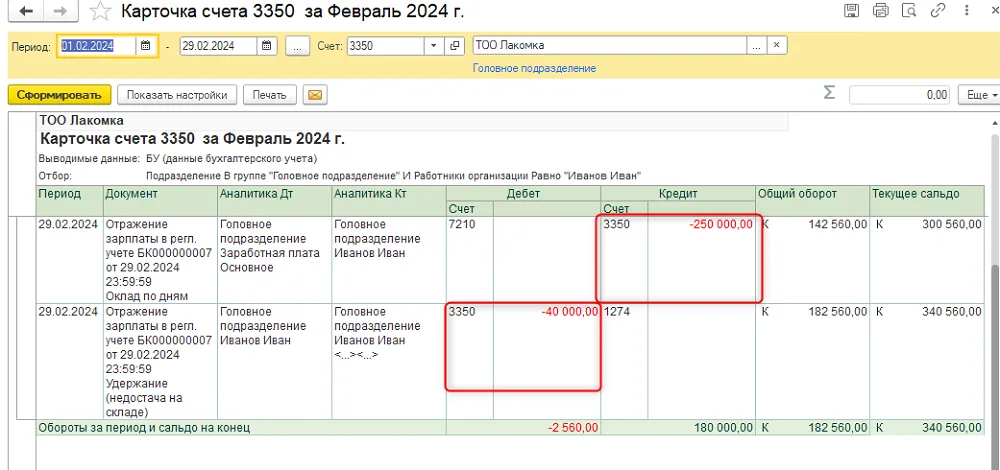
Task: Open calendar for end date 29.02.2024
Action: pos(267,46)
